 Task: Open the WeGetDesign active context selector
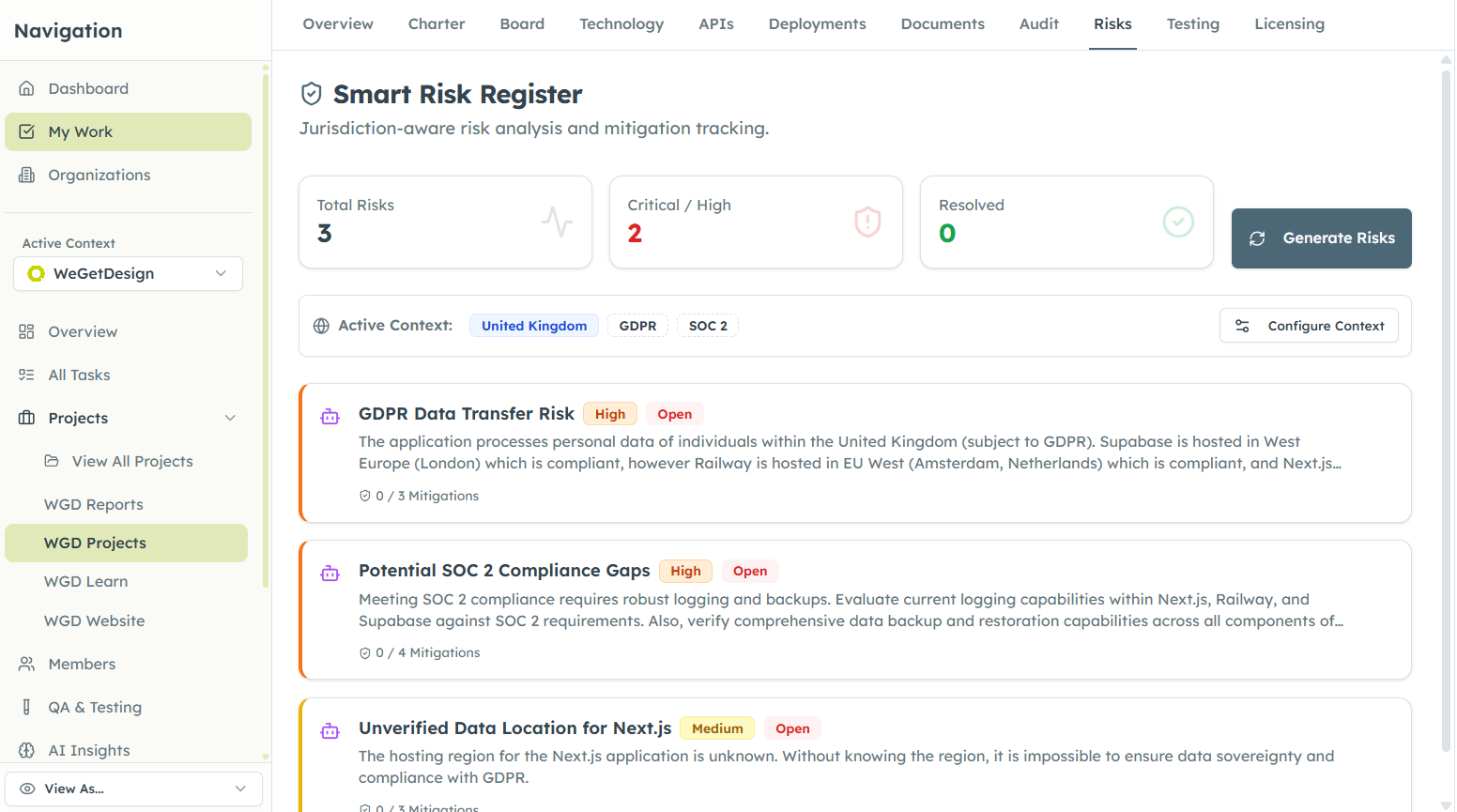pos(128,273)
